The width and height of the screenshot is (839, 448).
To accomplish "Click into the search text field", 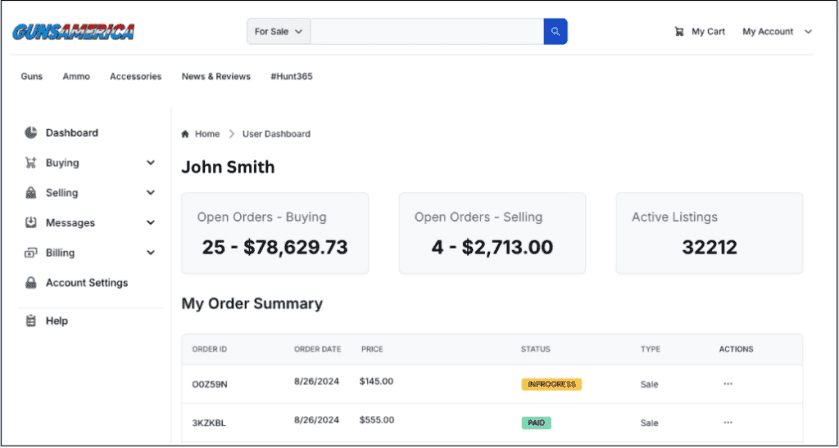I will coord(426,32).
